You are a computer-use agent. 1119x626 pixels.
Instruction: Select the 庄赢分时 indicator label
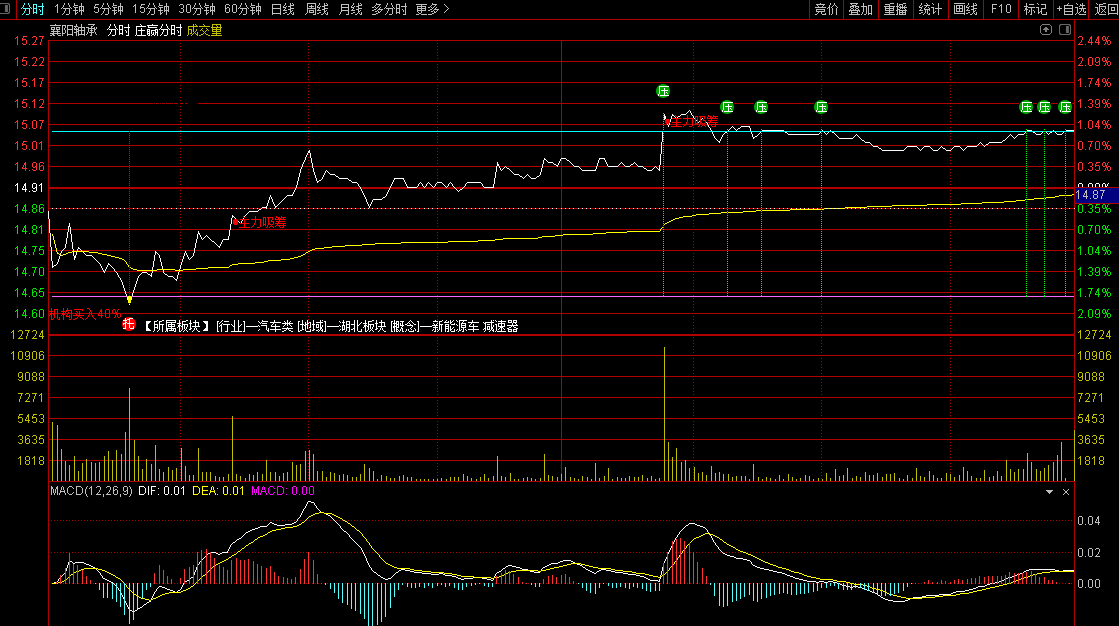(158, 30)
